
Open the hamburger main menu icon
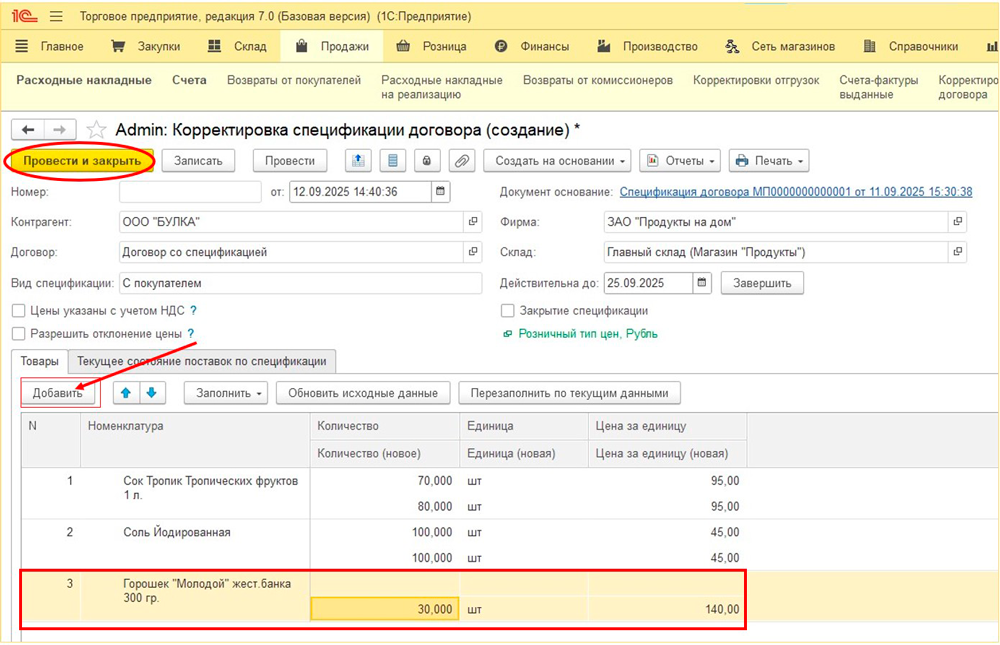tap(56, 17)
